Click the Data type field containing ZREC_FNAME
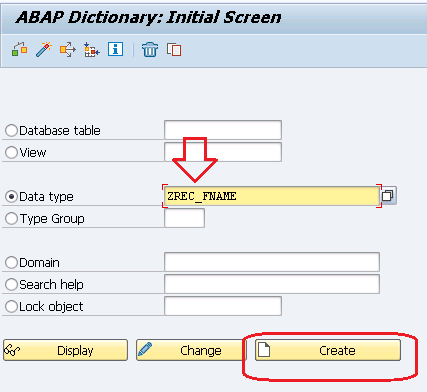This screenshot has width=427, height=392. click(x=272, y=196)
